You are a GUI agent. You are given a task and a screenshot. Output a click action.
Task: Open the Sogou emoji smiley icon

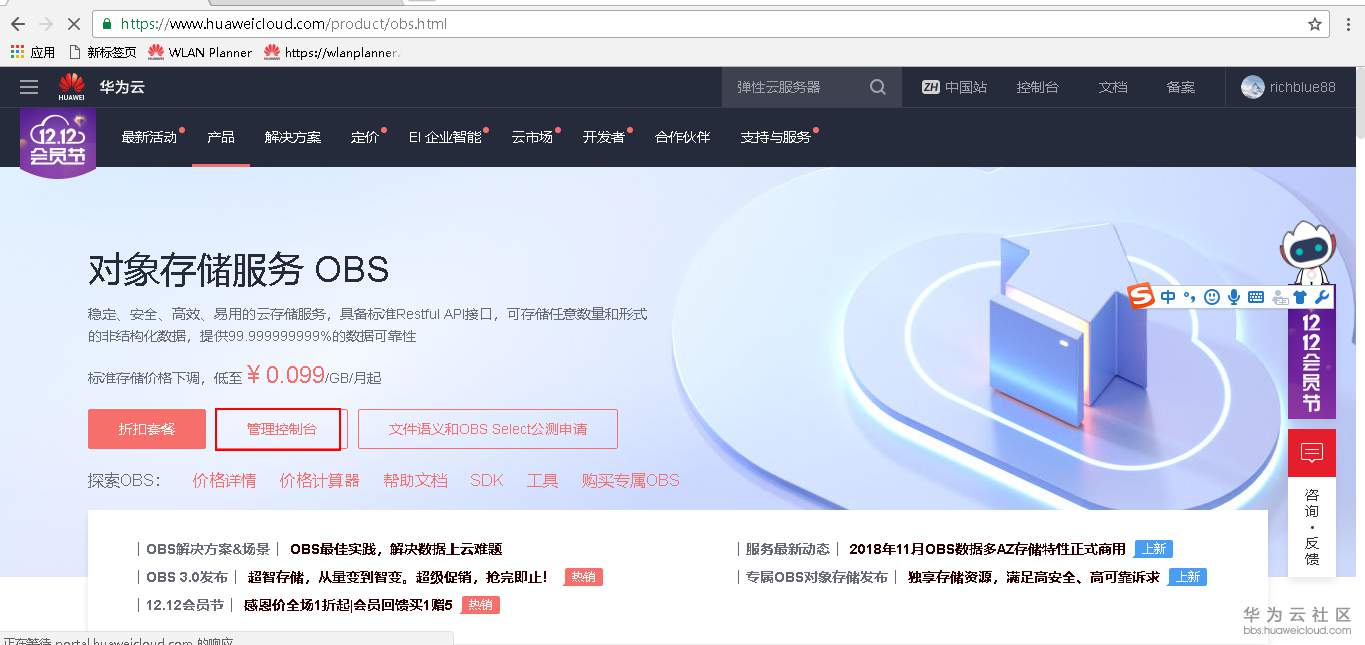pyautogui.click(x=1212, y=297)
